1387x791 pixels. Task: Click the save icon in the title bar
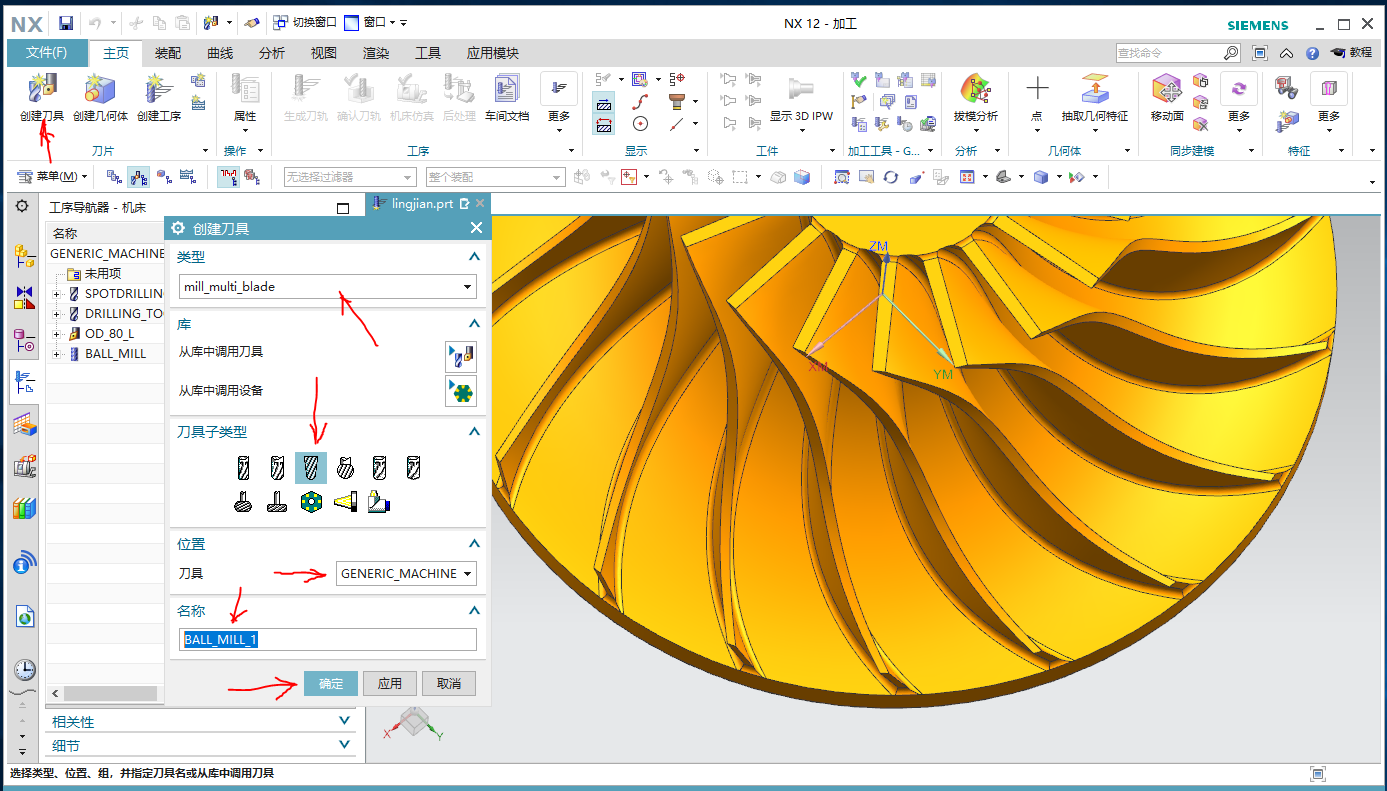click(65, 23)
